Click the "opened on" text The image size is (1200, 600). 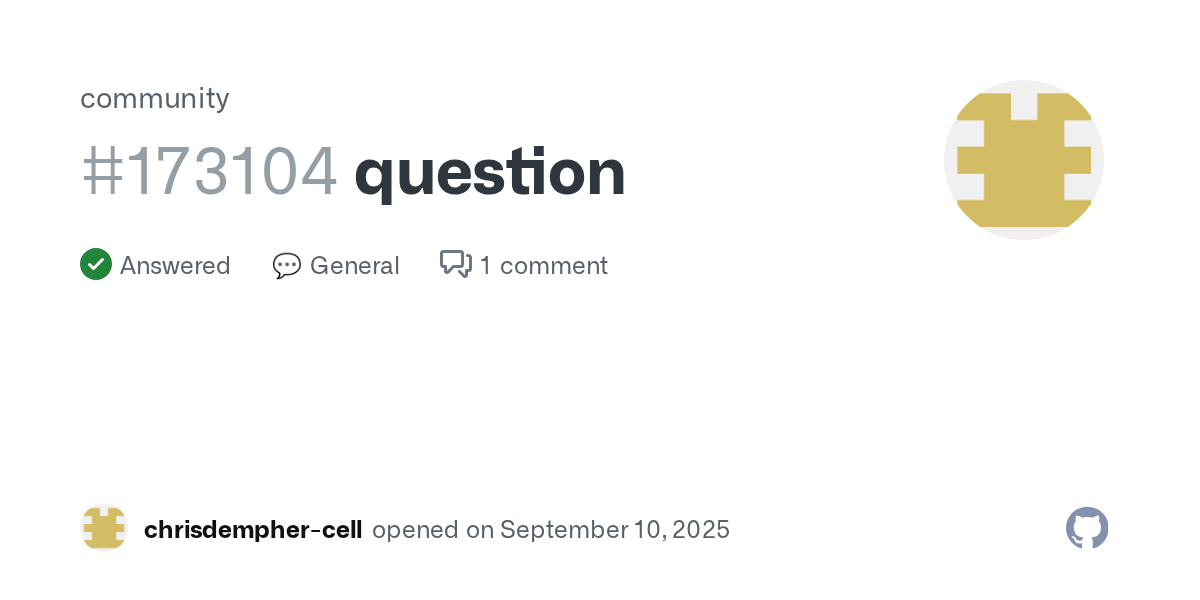tap(433, 530)
